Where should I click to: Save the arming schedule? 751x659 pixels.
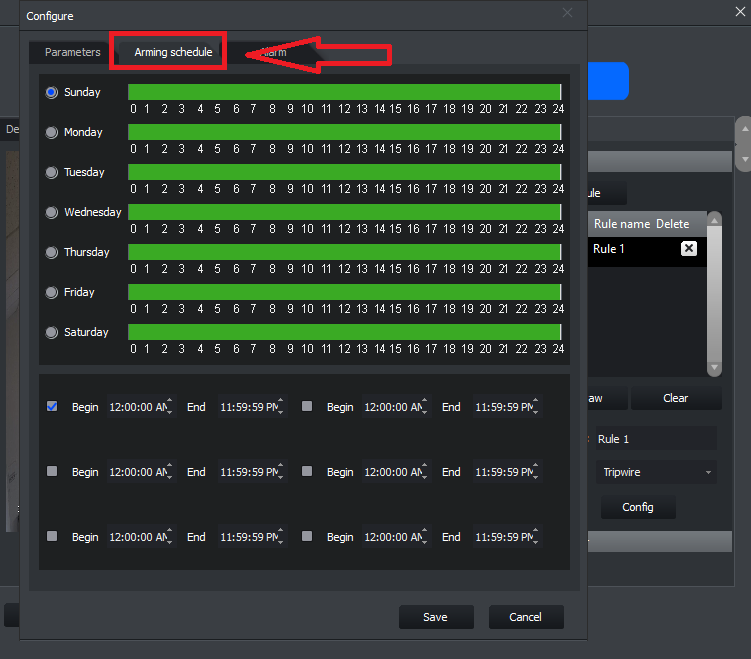[x=436, y=617]
